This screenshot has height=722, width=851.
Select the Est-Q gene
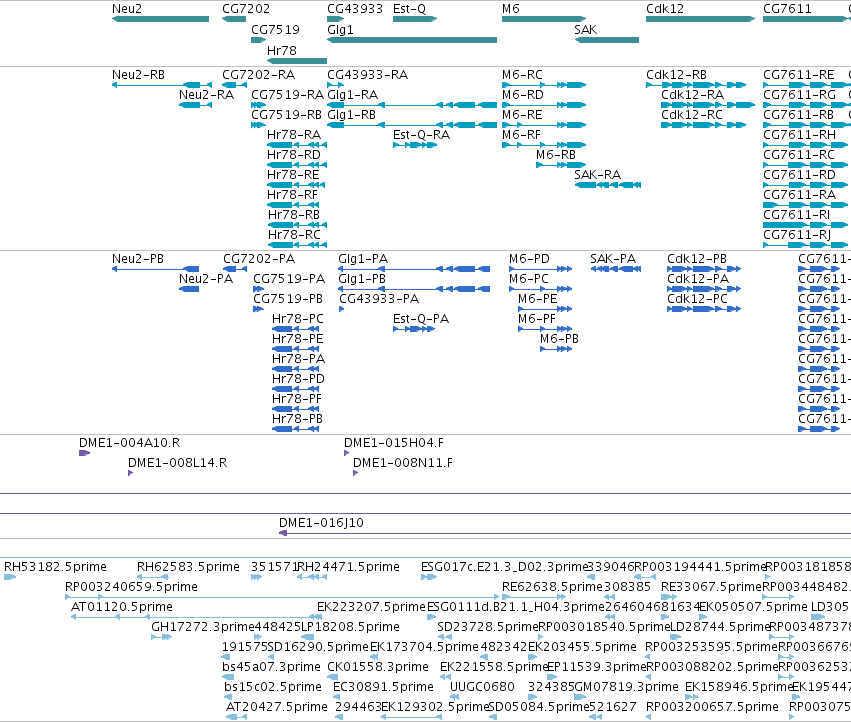pos(415,19)
